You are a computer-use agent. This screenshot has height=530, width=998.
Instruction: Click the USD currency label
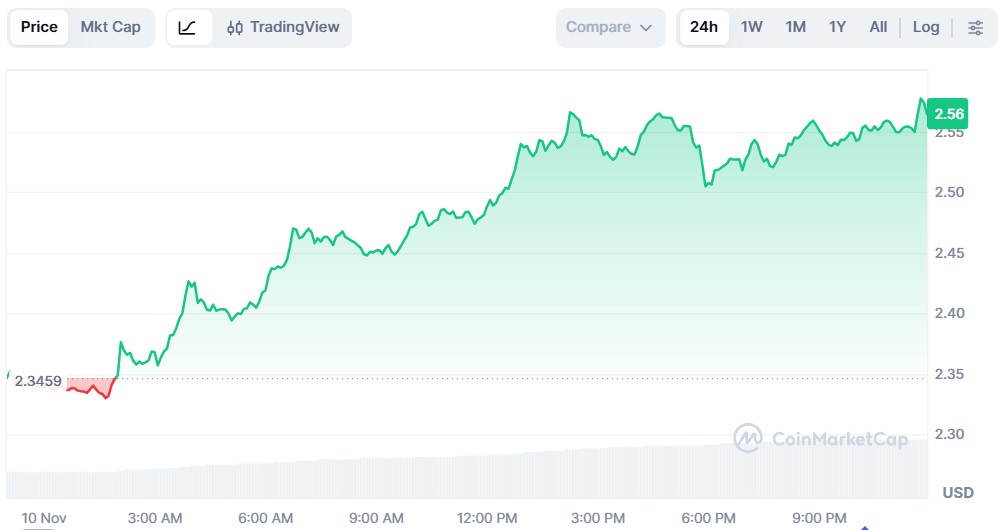[x=958, y=493]
